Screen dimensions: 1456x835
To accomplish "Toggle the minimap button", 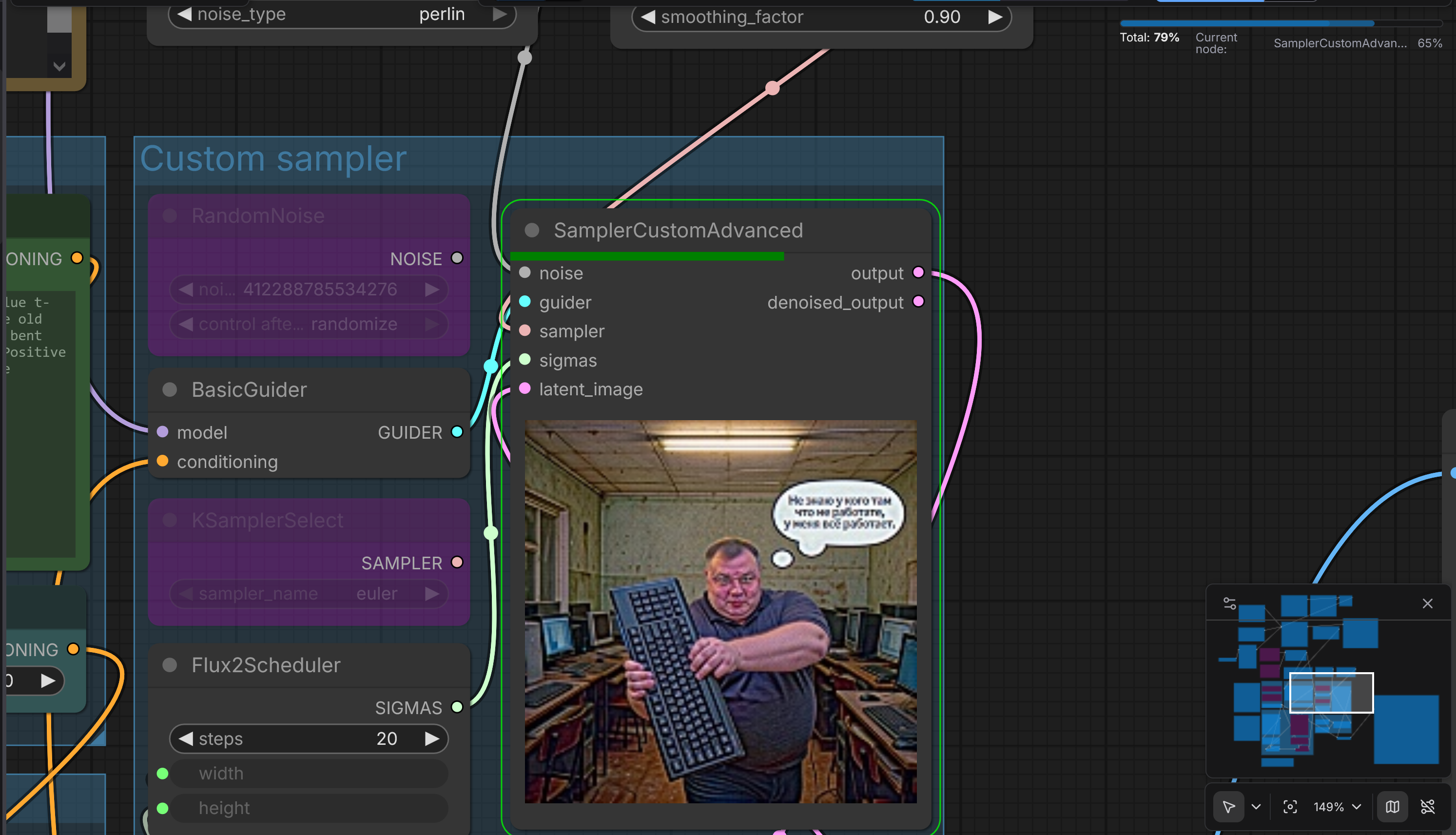I will coord(1392,807).
